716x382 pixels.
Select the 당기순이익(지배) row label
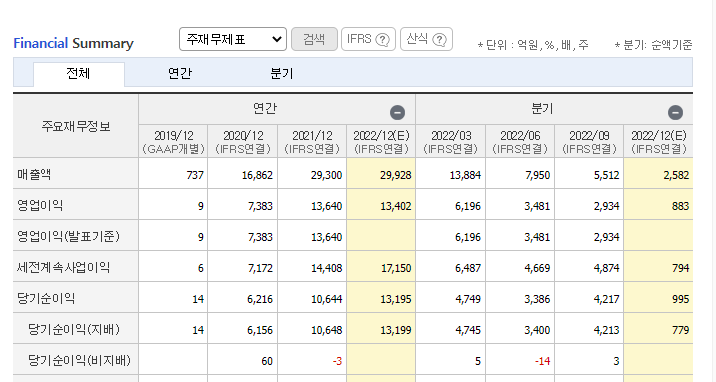click(x=74, y=330)
